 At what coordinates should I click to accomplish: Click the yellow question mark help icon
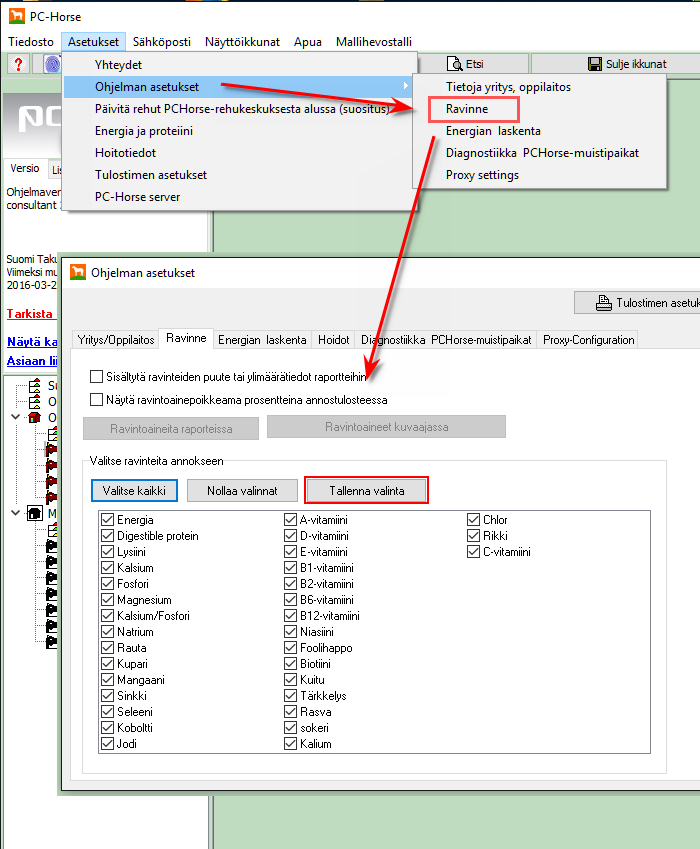[x=18, y=64]
